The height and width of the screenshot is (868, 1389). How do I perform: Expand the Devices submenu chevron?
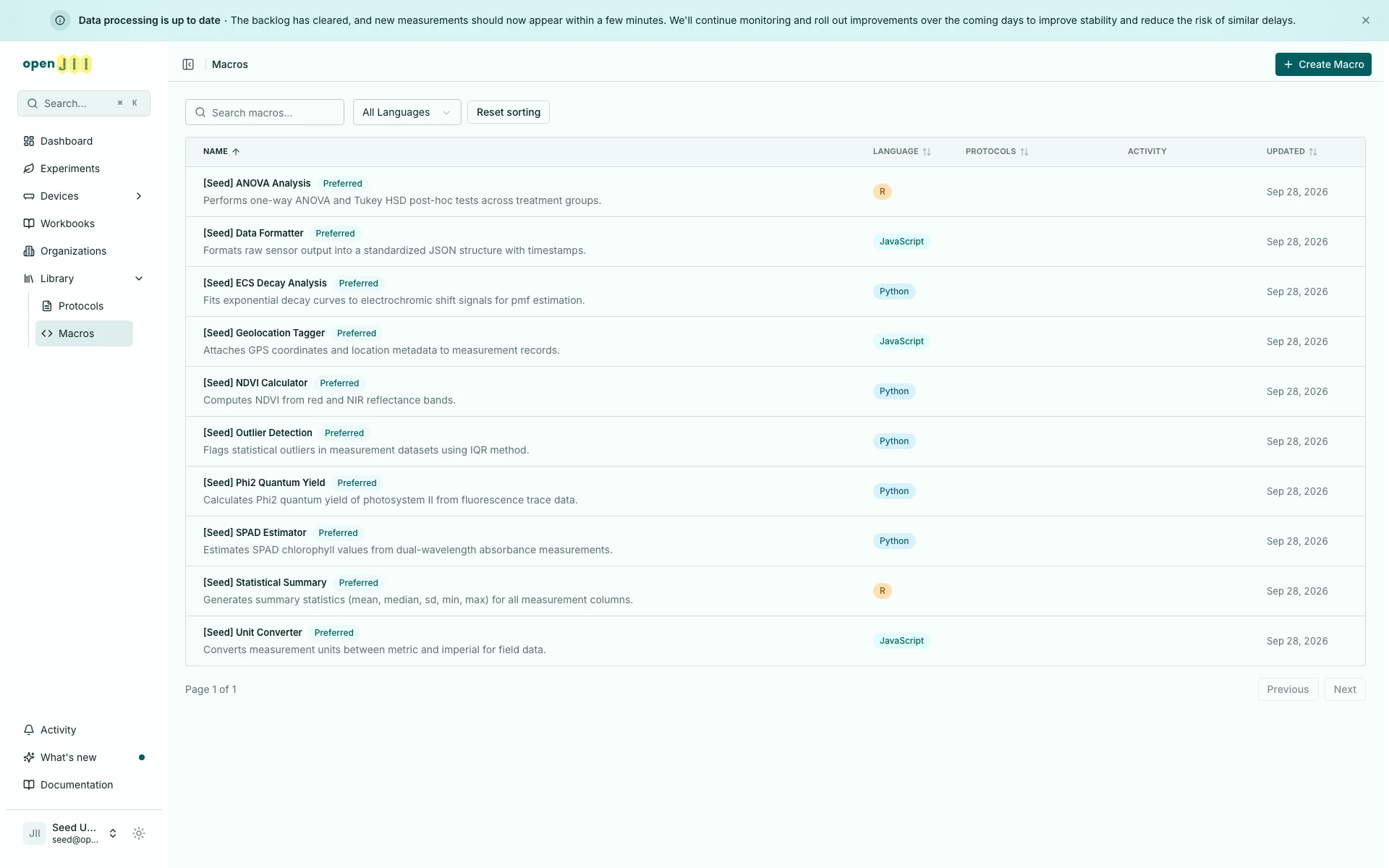tap(139, 196)
